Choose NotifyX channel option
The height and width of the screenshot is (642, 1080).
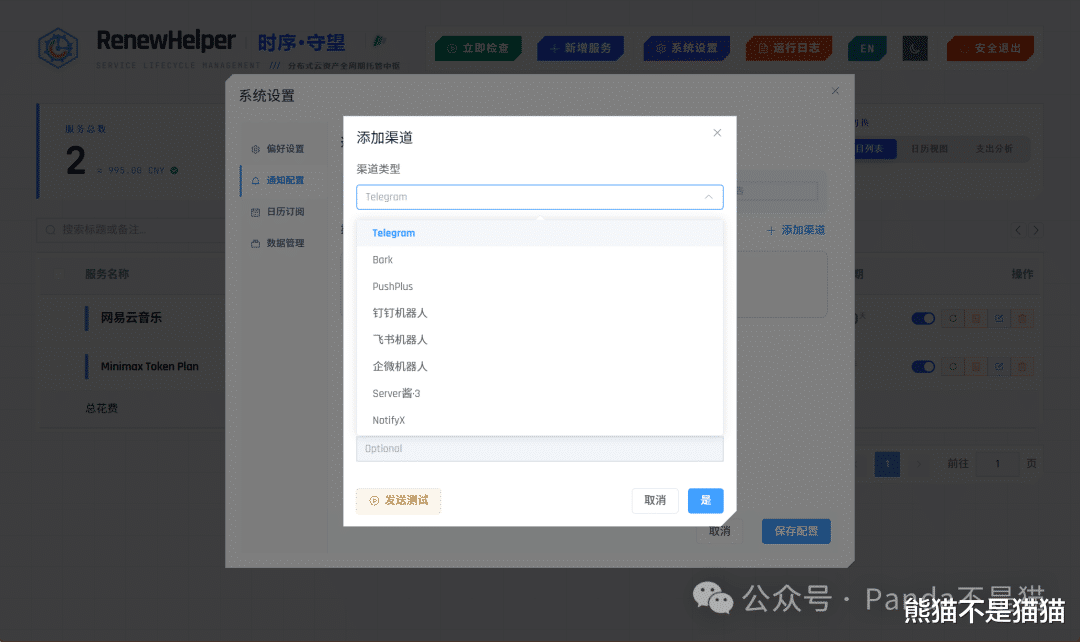(x=539, y=420)
